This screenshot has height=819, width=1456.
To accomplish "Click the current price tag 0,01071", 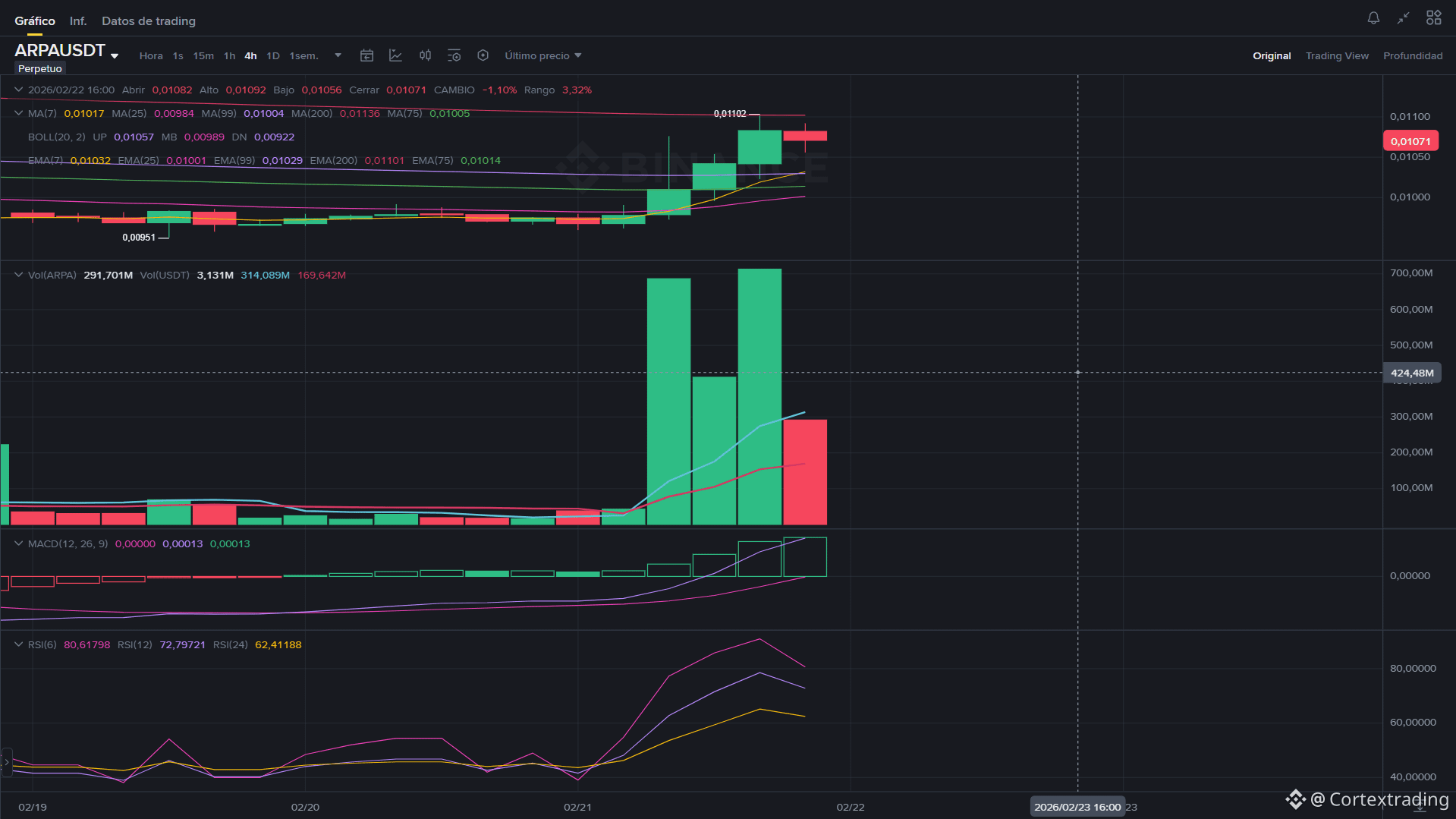I will point(1410,141).
